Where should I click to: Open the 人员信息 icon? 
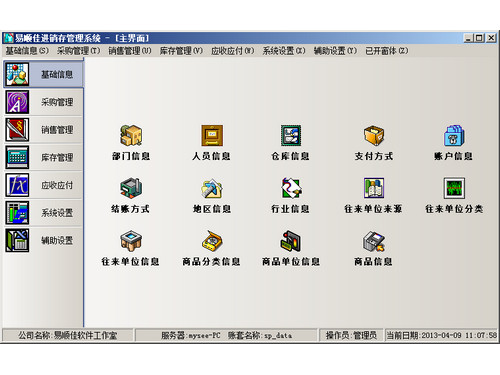pyautogui.click(x=212, y=135)
